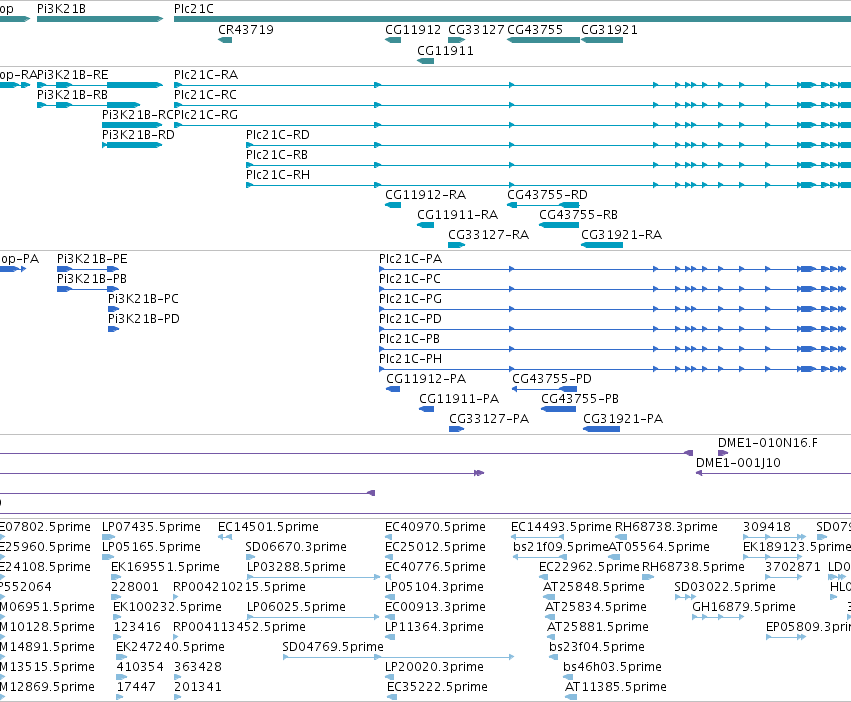Open the Plc21C-PG protein label
851x702 pixels.
coord(410,299)
